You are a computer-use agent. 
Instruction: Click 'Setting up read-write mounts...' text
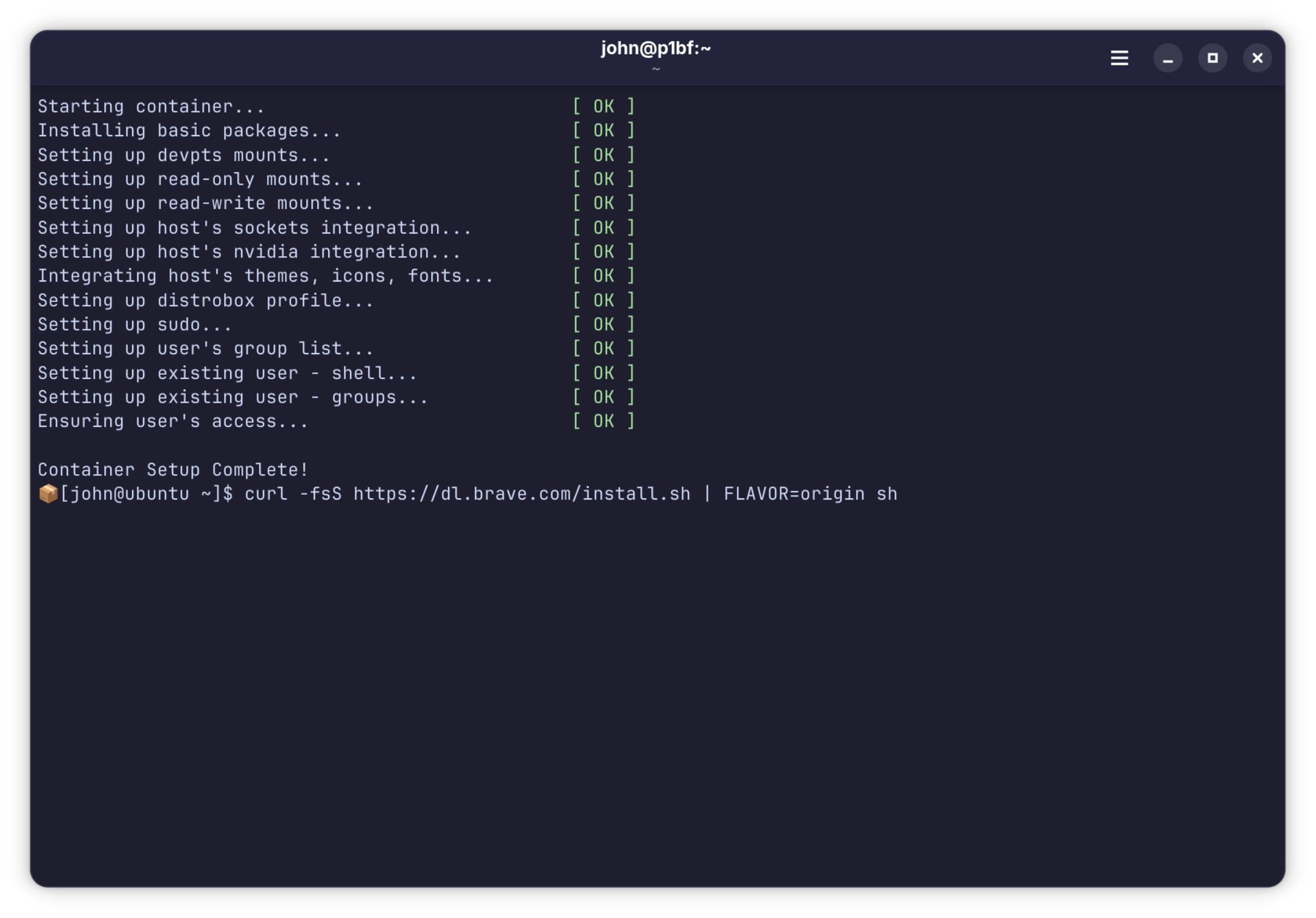pyautogui.click(x=206, y=203)
